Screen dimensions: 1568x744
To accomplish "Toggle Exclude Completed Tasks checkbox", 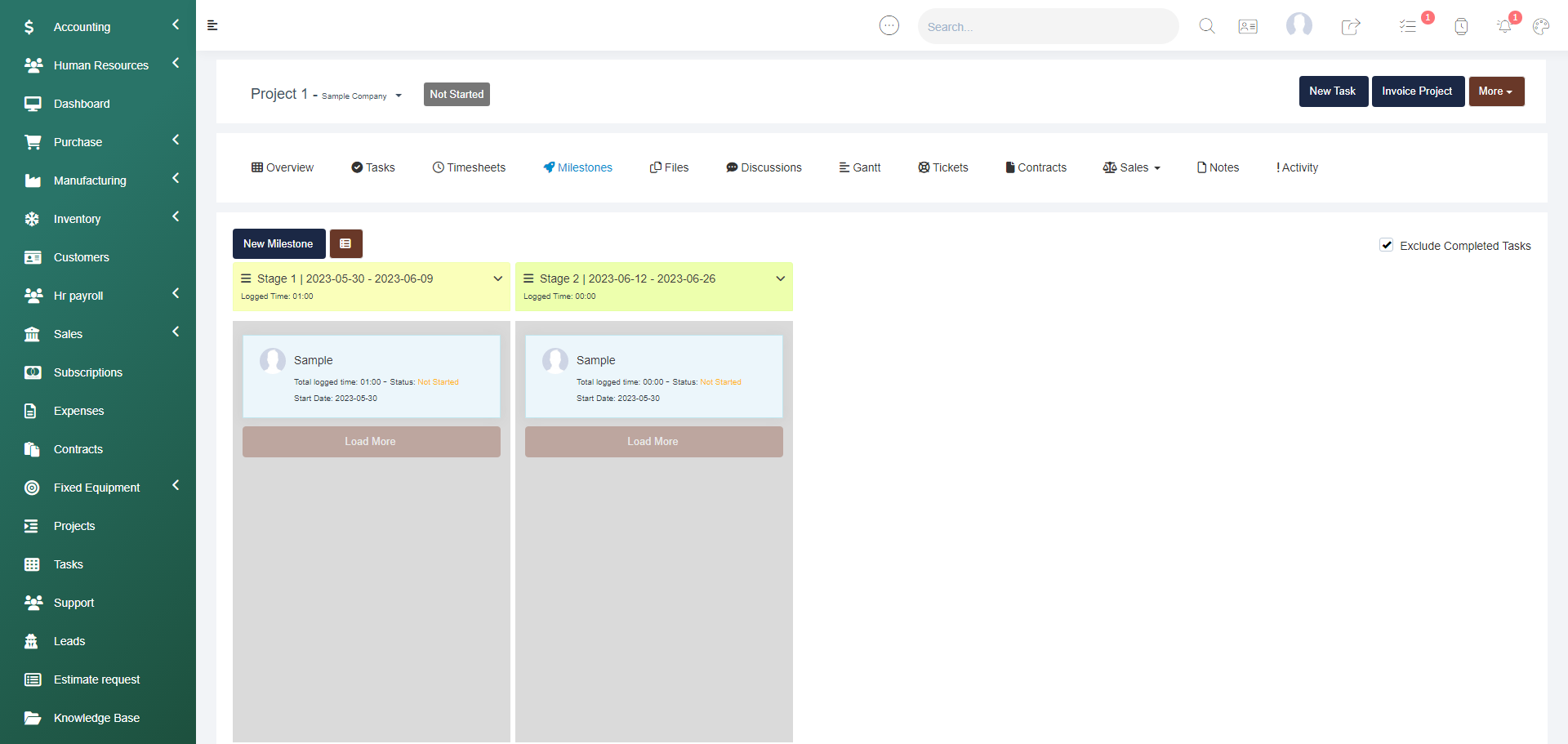I will [1386, 245].
